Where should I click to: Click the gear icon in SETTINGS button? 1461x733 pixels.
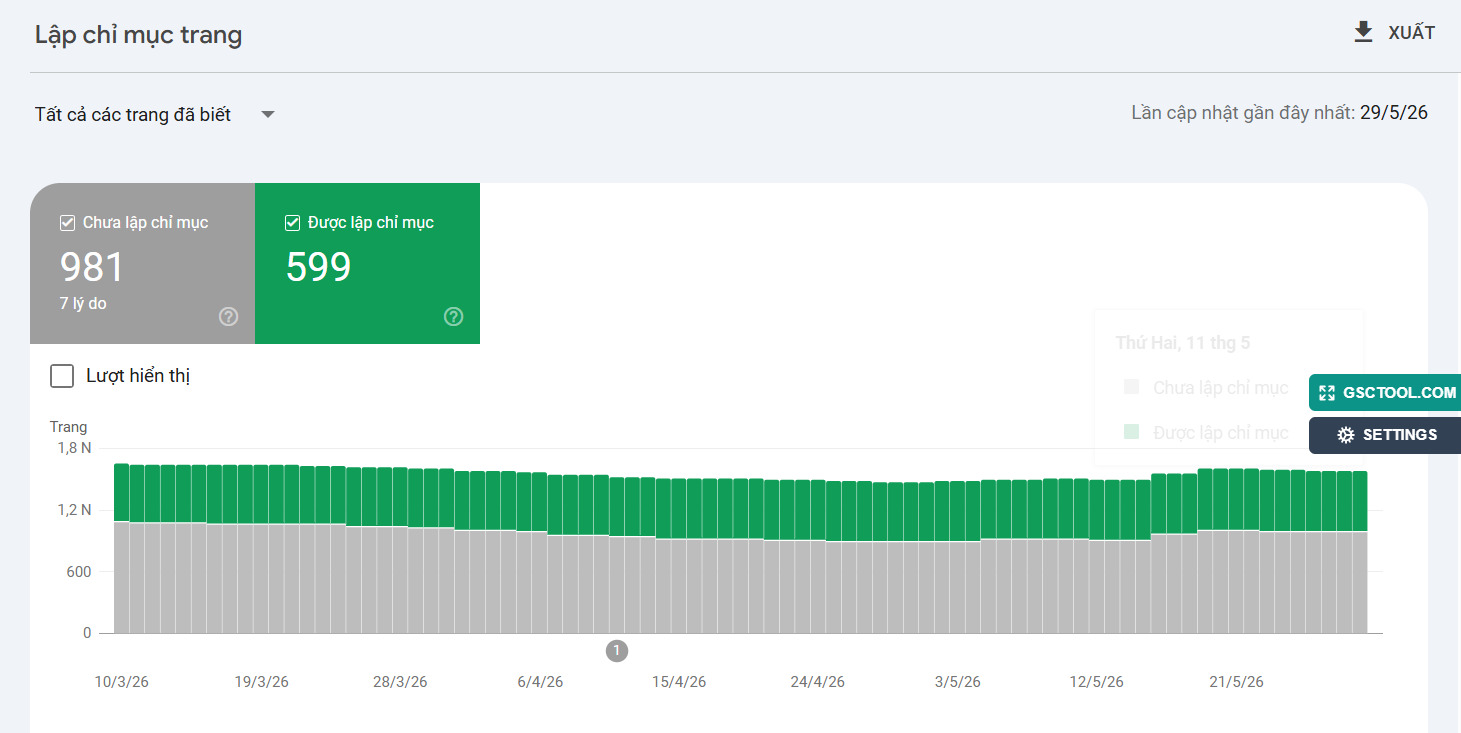(x=1346, y=435)
